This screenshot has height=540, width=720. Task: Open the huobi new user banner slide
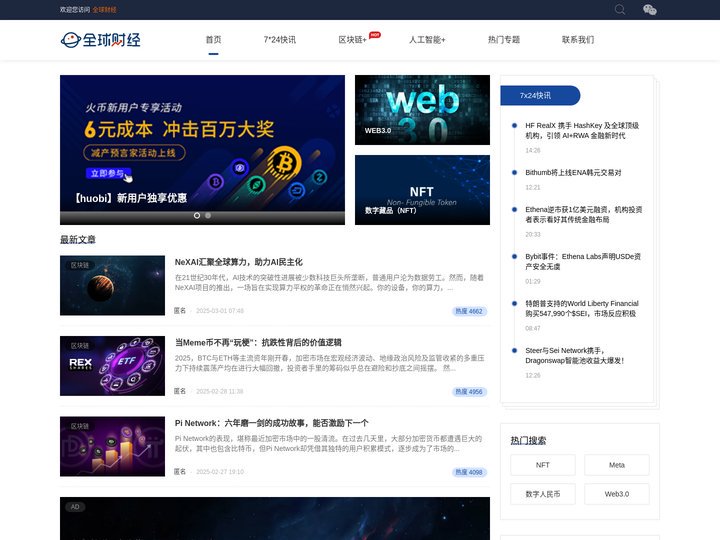pos(202,150)
